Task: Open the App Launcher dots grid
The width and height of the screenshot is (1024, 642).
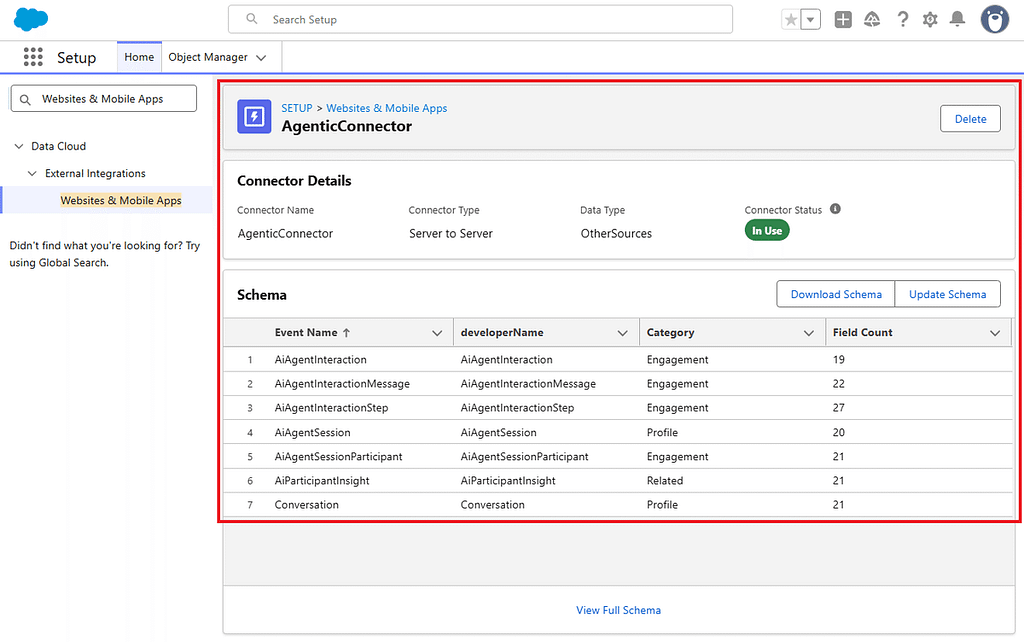Action: 33,57
